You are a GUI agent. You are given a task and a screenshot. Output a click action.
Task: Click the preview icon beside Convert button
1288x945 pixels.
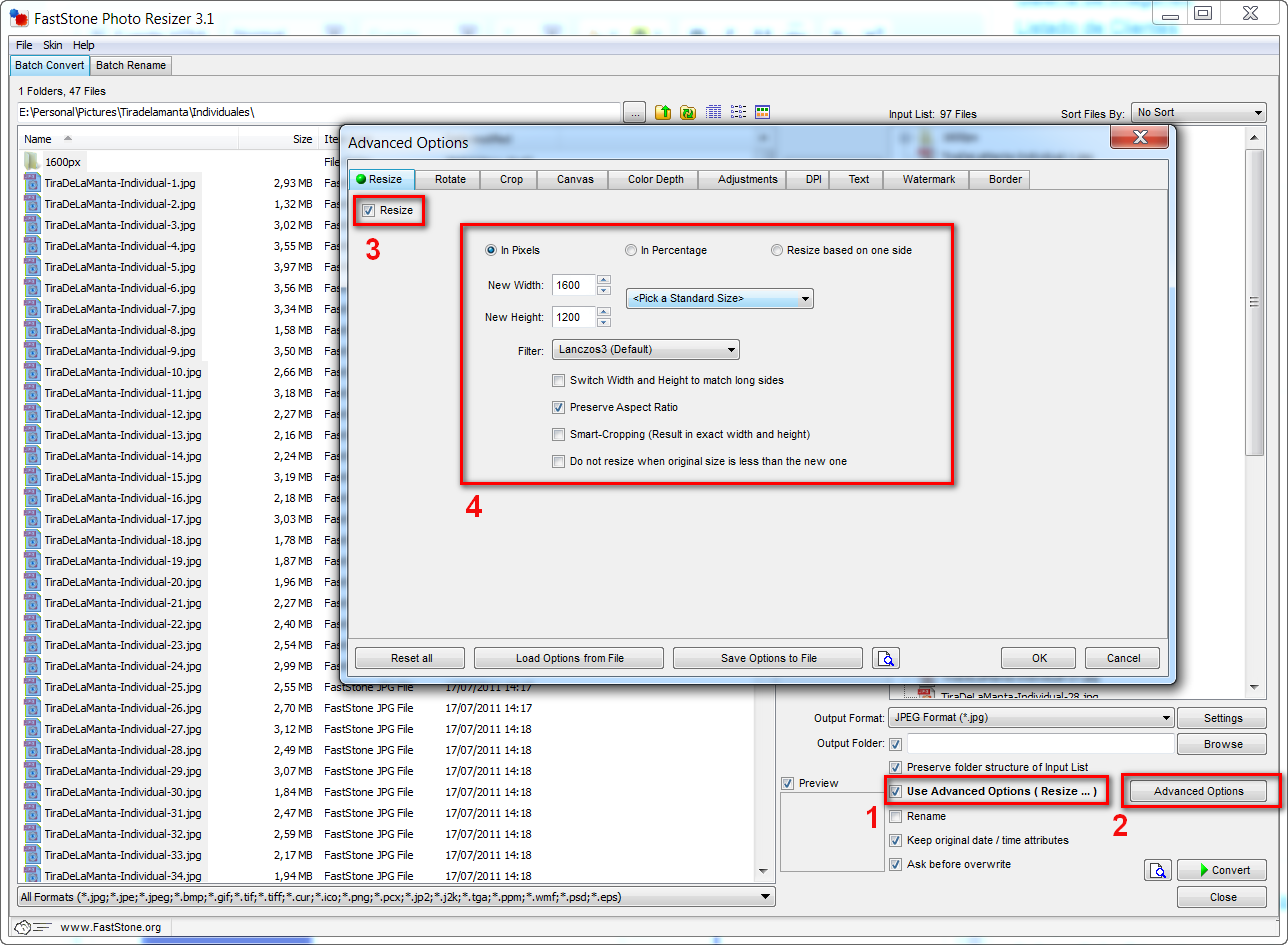(1158, 870)
